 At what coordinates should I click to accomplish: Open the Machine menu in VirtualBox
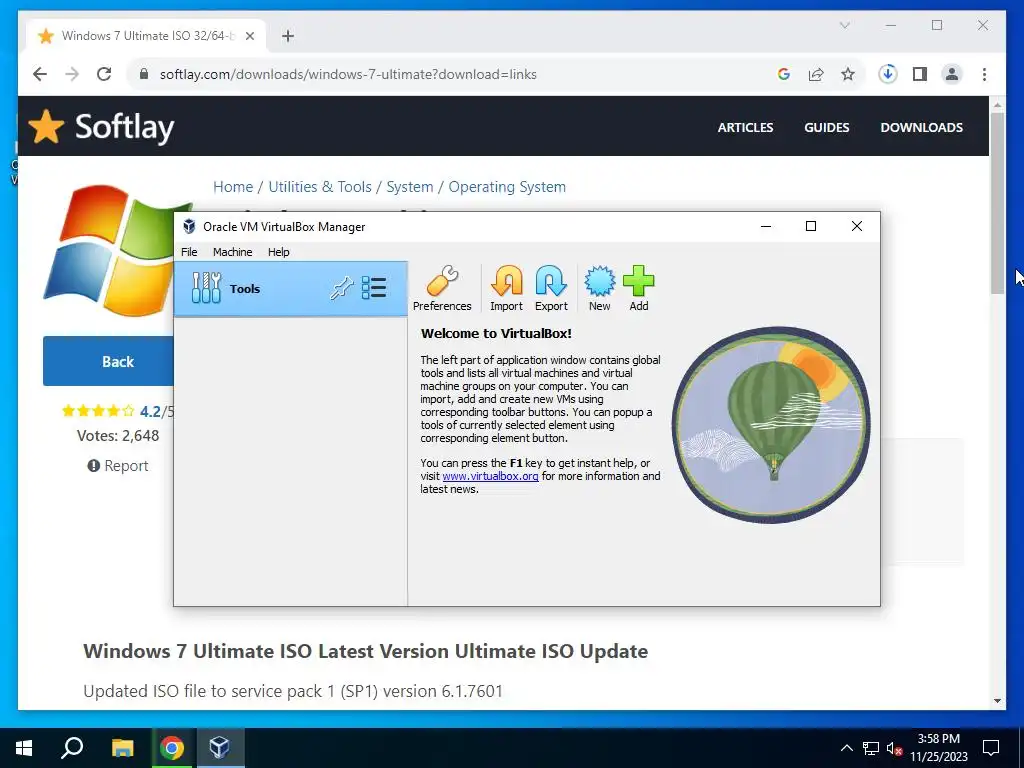(x=232, y=252)
